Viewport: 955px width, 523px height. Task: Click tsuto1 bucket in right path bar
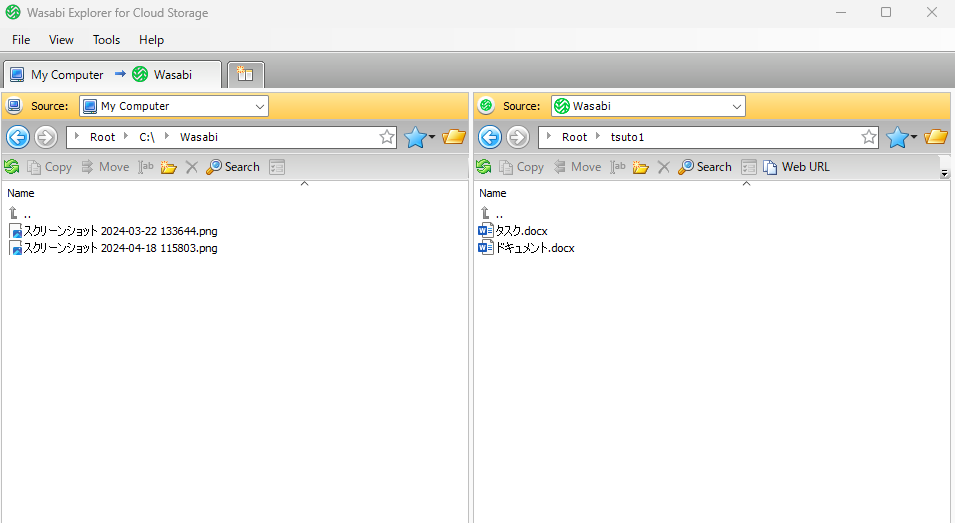[x=627, y=137]
